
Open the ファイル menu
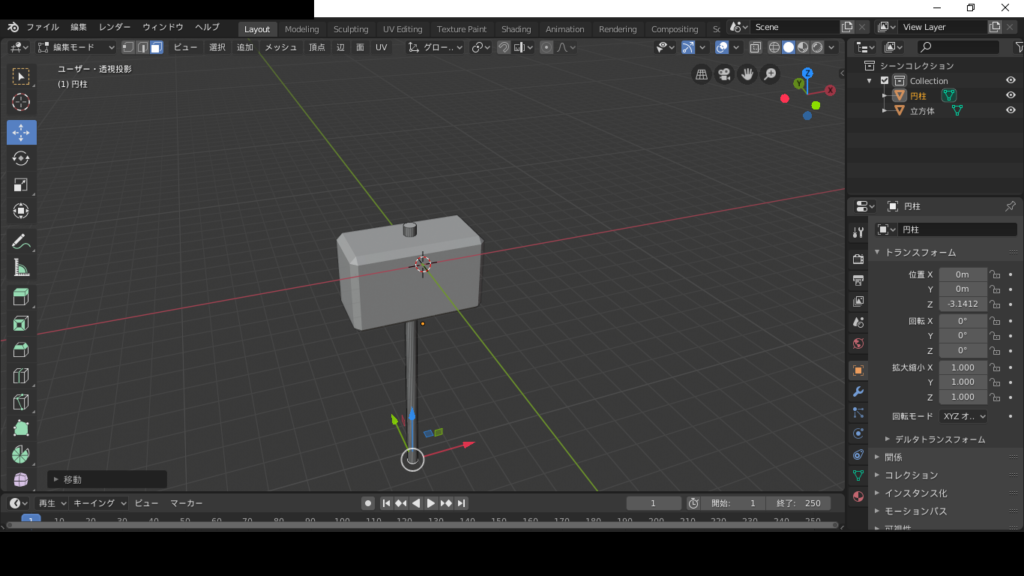[42, 27]
